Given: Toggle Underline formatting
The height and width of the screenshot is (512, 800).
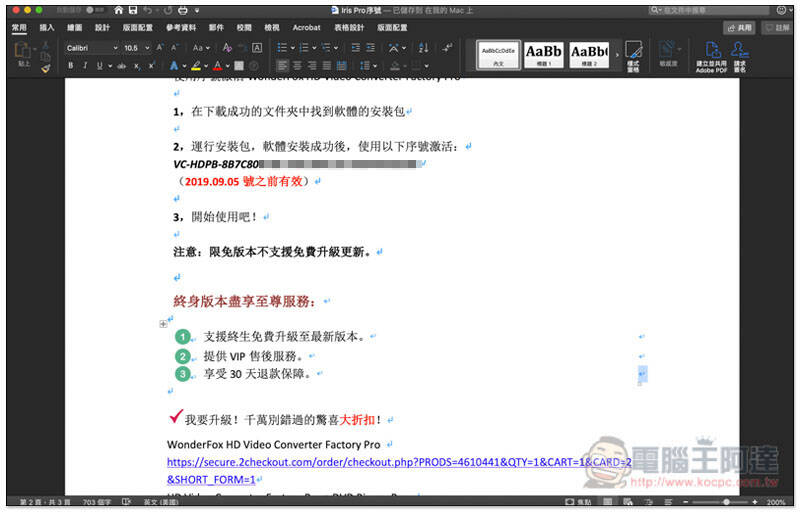Looking at the screenshot, I should [99, 65].
